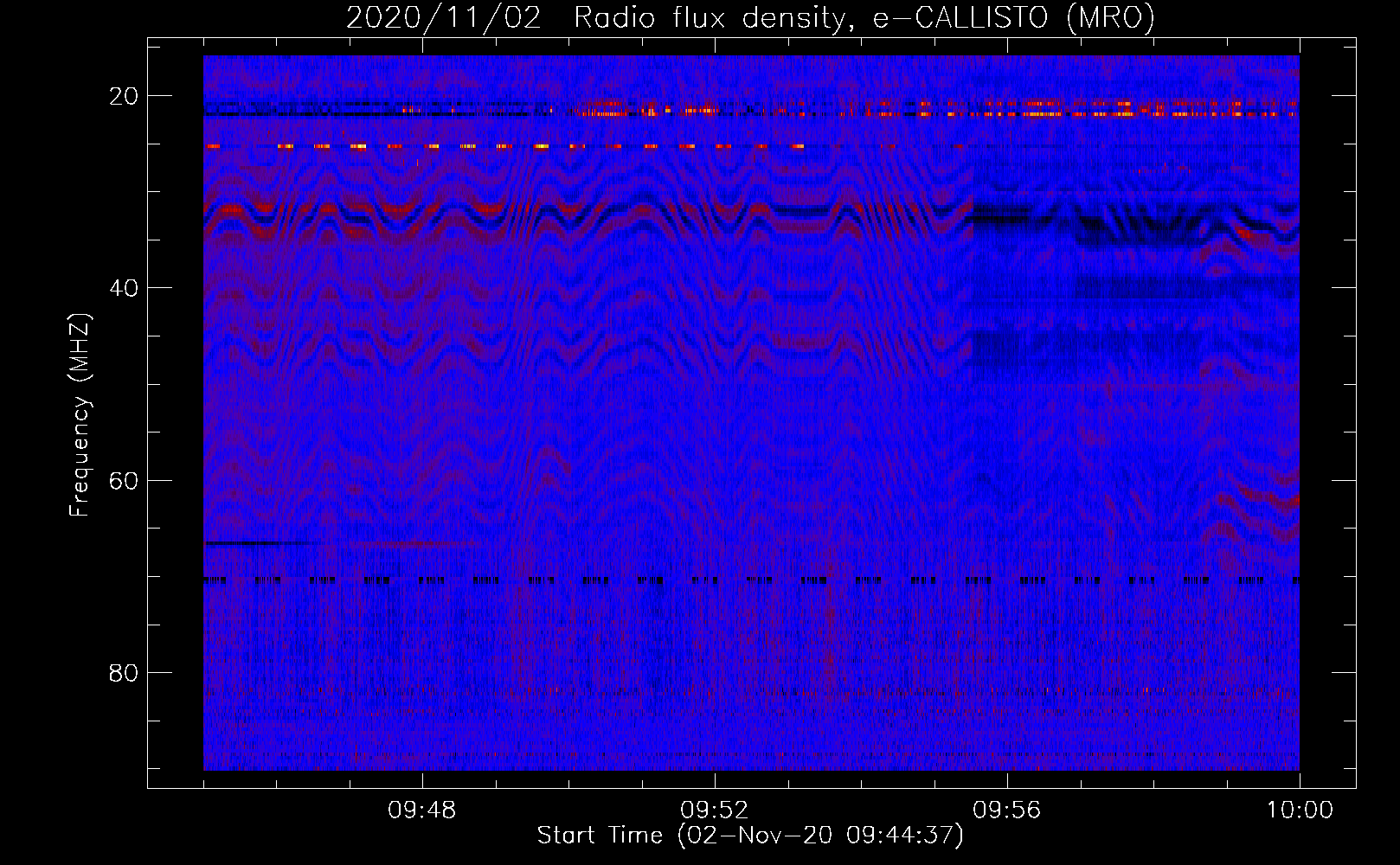Image resolution: width=1400 pixels, height=865 pixels.
Task: Click the 09:56 time tick label
Action: coord(1006,811)
